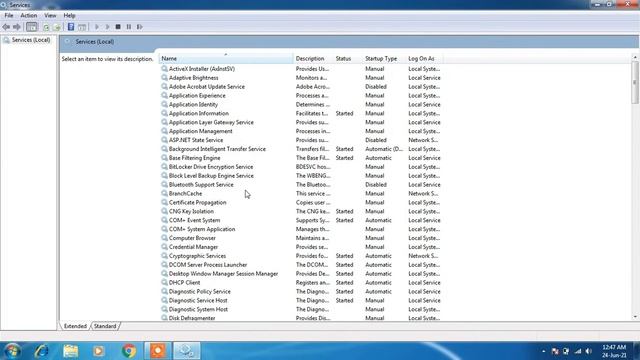640x360 pixels.
Task: Open the Help toolbar icon
Action: point(71,27)
